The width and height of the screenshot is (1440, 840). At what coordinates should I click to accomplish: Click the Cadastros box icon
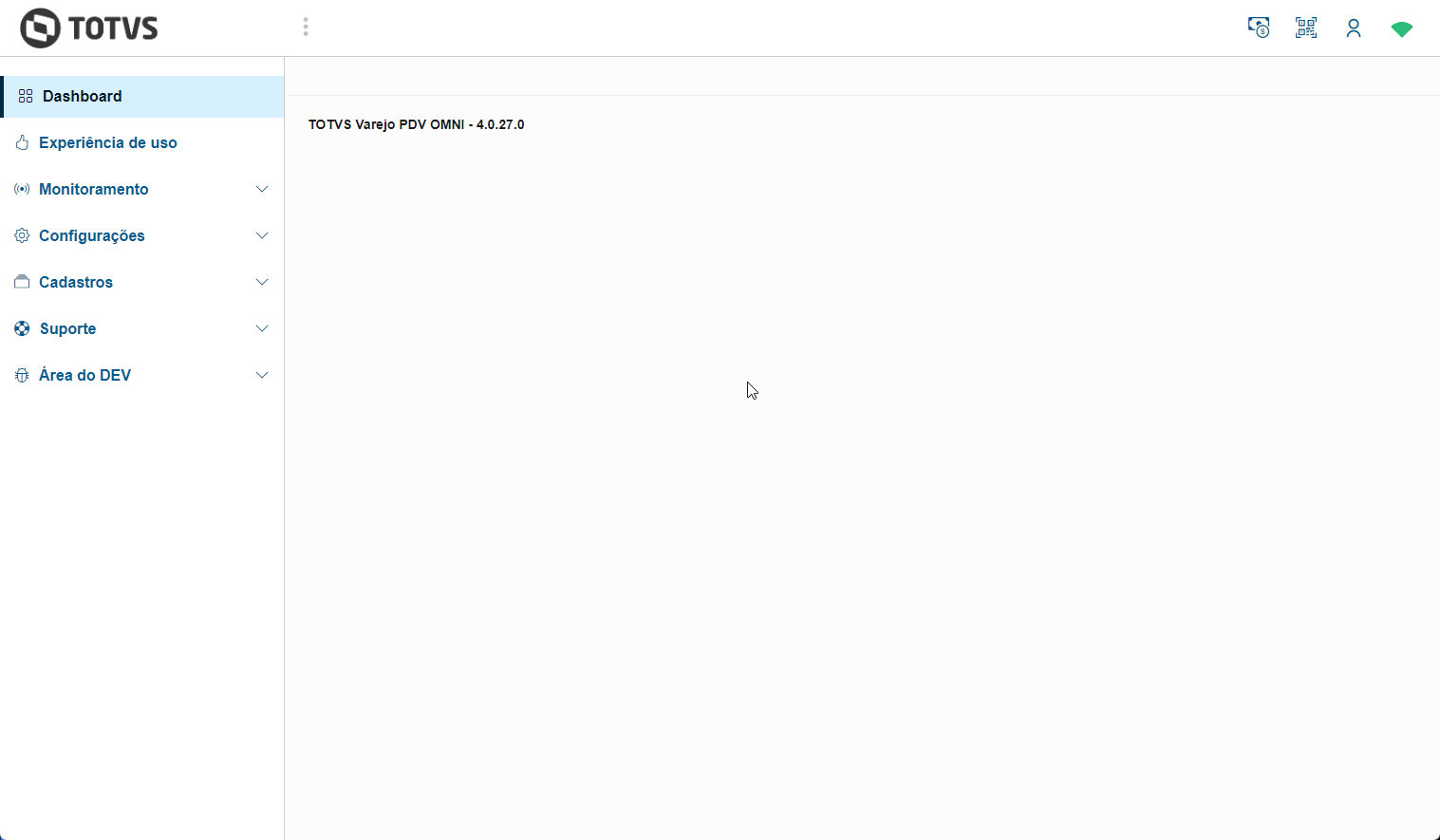pos(22,282)
